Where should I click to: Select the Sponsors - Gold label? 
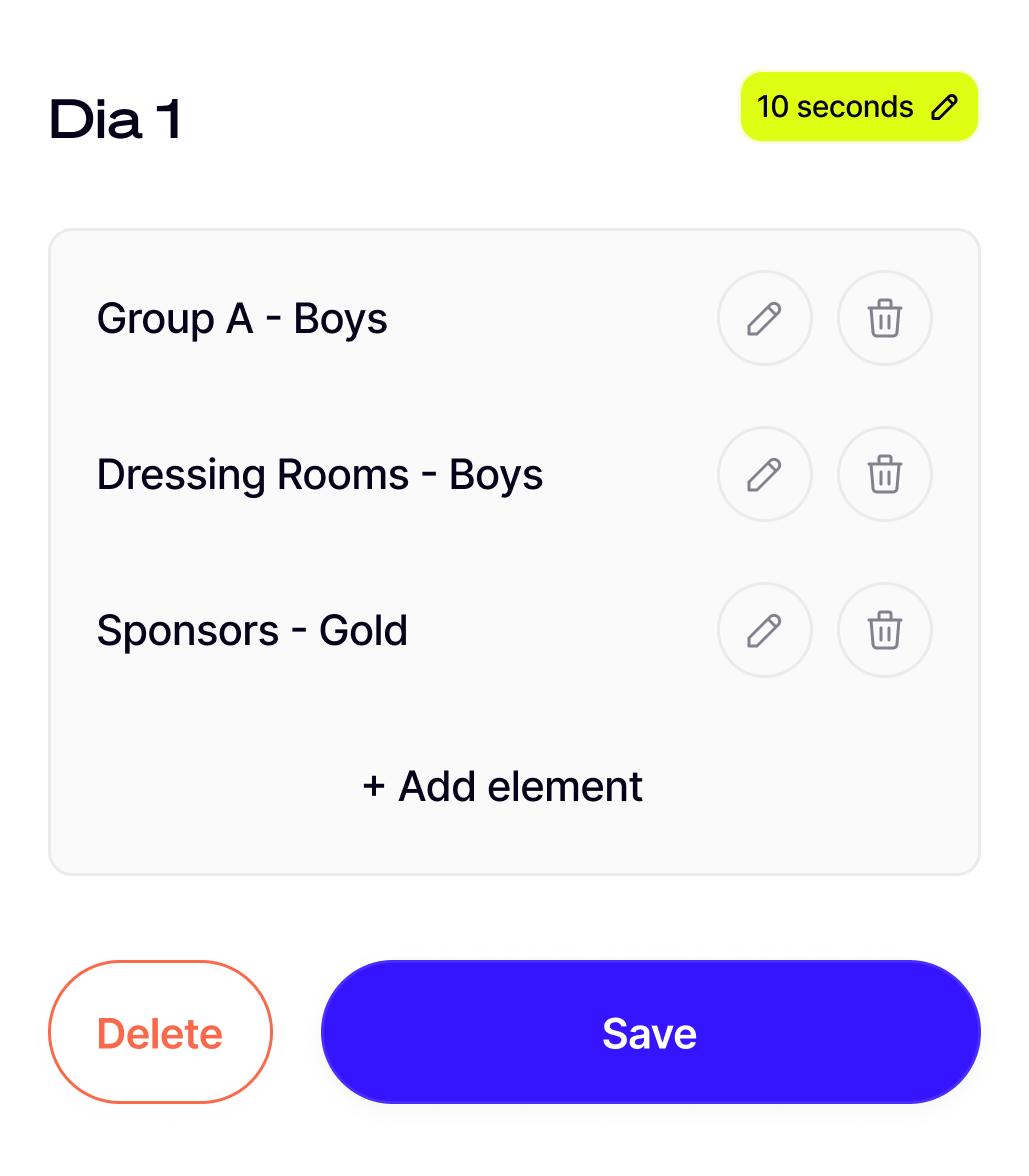252,631
